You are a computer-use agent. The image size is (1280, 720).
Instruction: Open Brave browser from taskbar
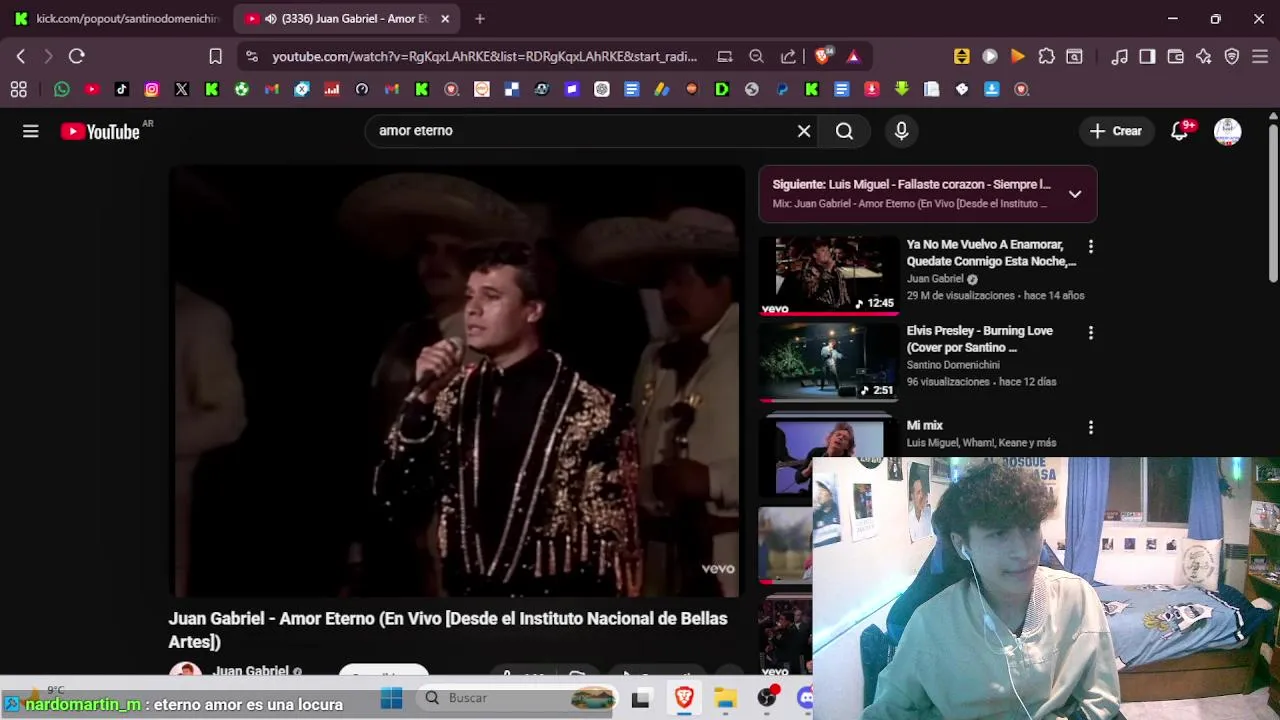684,698
